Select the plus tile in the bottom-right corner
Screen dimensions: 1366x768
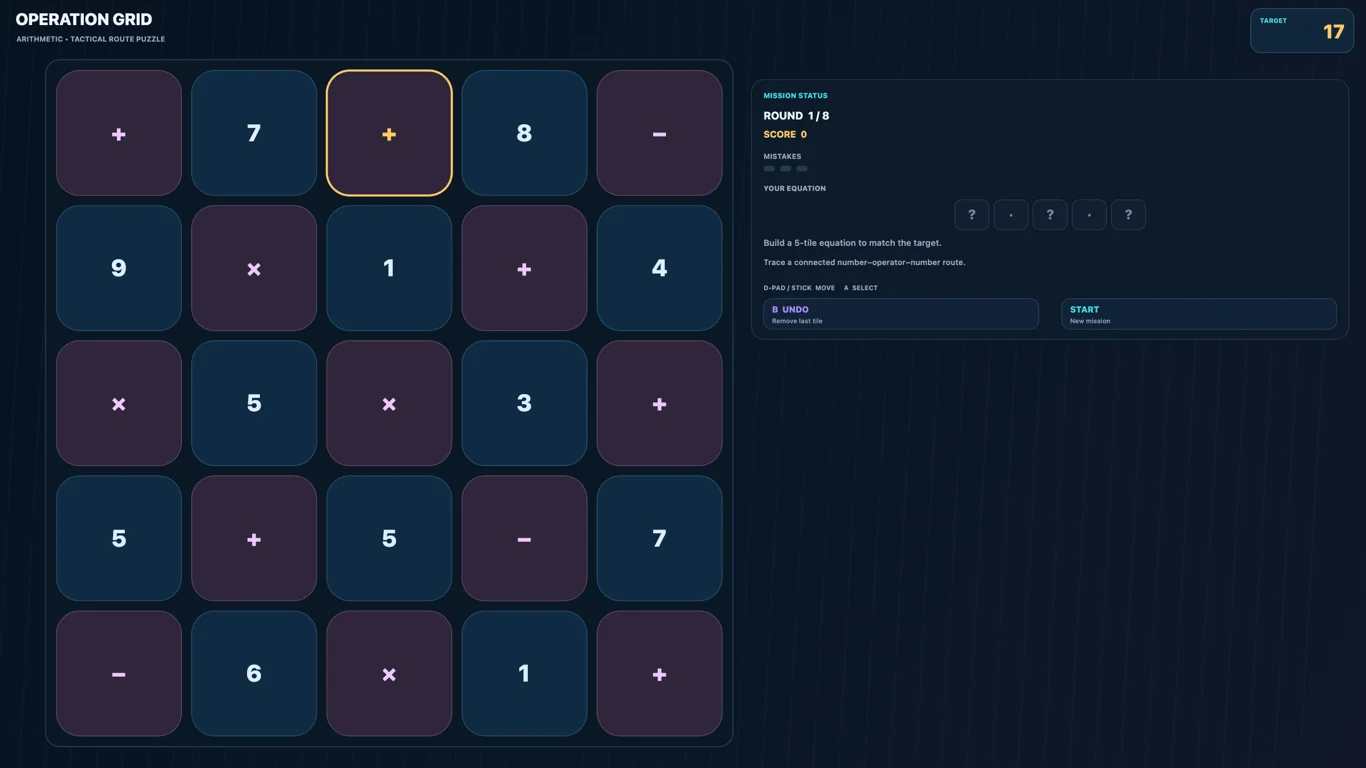tap(659, 673)
